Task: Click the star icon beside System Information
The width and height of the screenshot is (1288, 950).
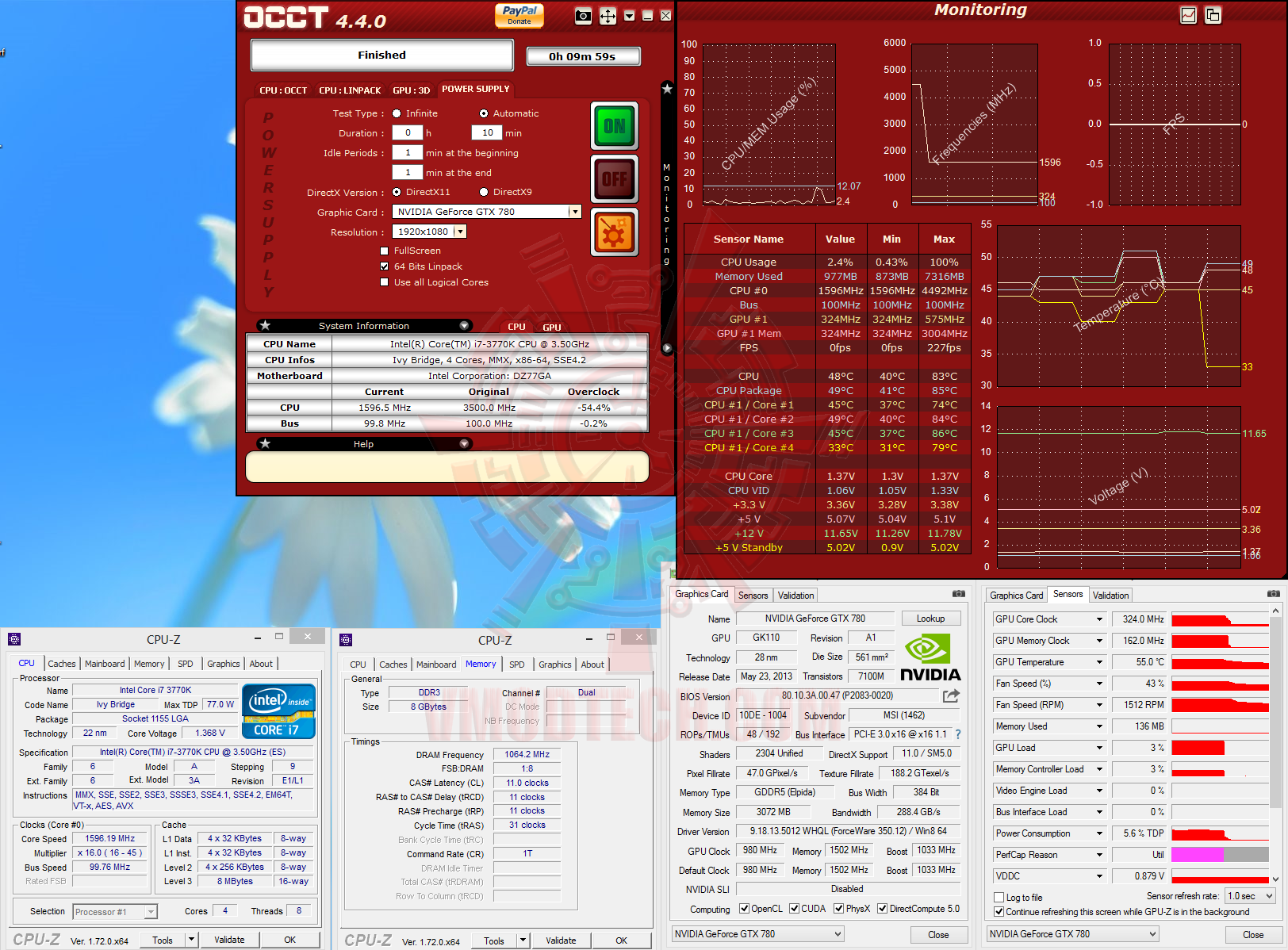Action: click(x=266, y=325)
